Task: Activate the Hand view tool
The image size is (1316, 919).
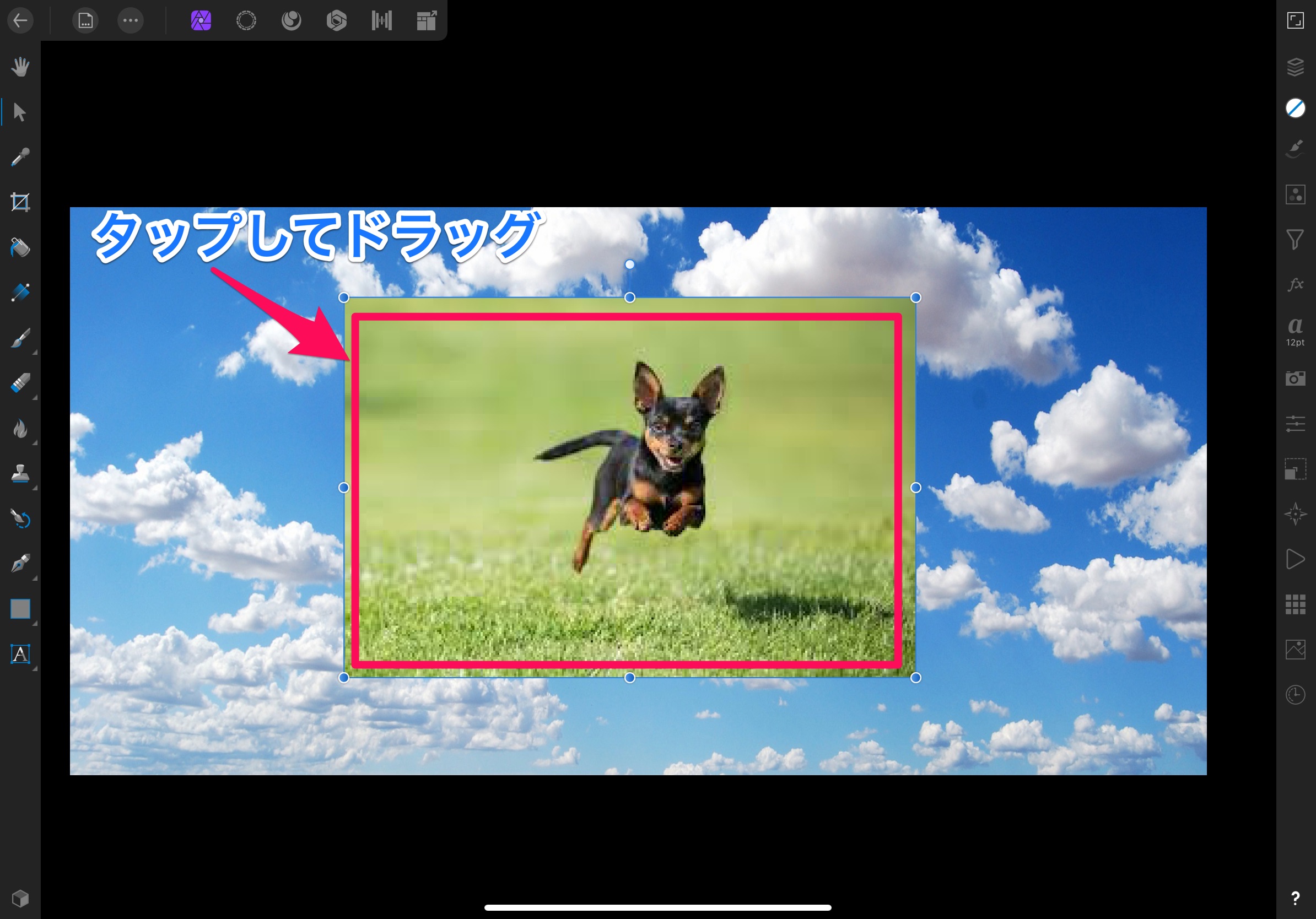Action: pyautogui.click(x=20, y=67)
